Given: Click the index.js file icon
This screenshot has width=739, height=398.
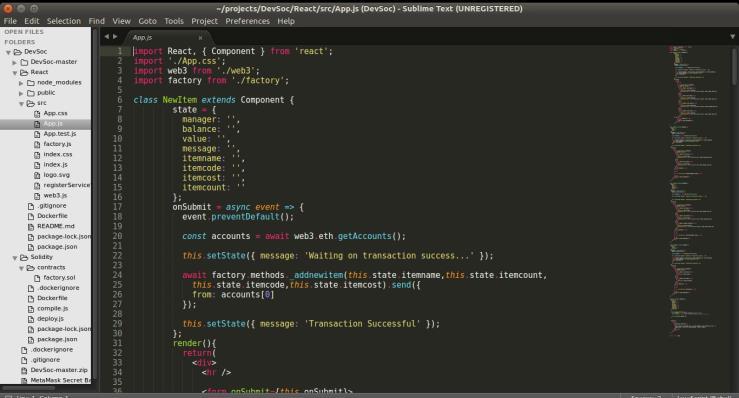Looking at the screenshot, I should pos(37,165).
